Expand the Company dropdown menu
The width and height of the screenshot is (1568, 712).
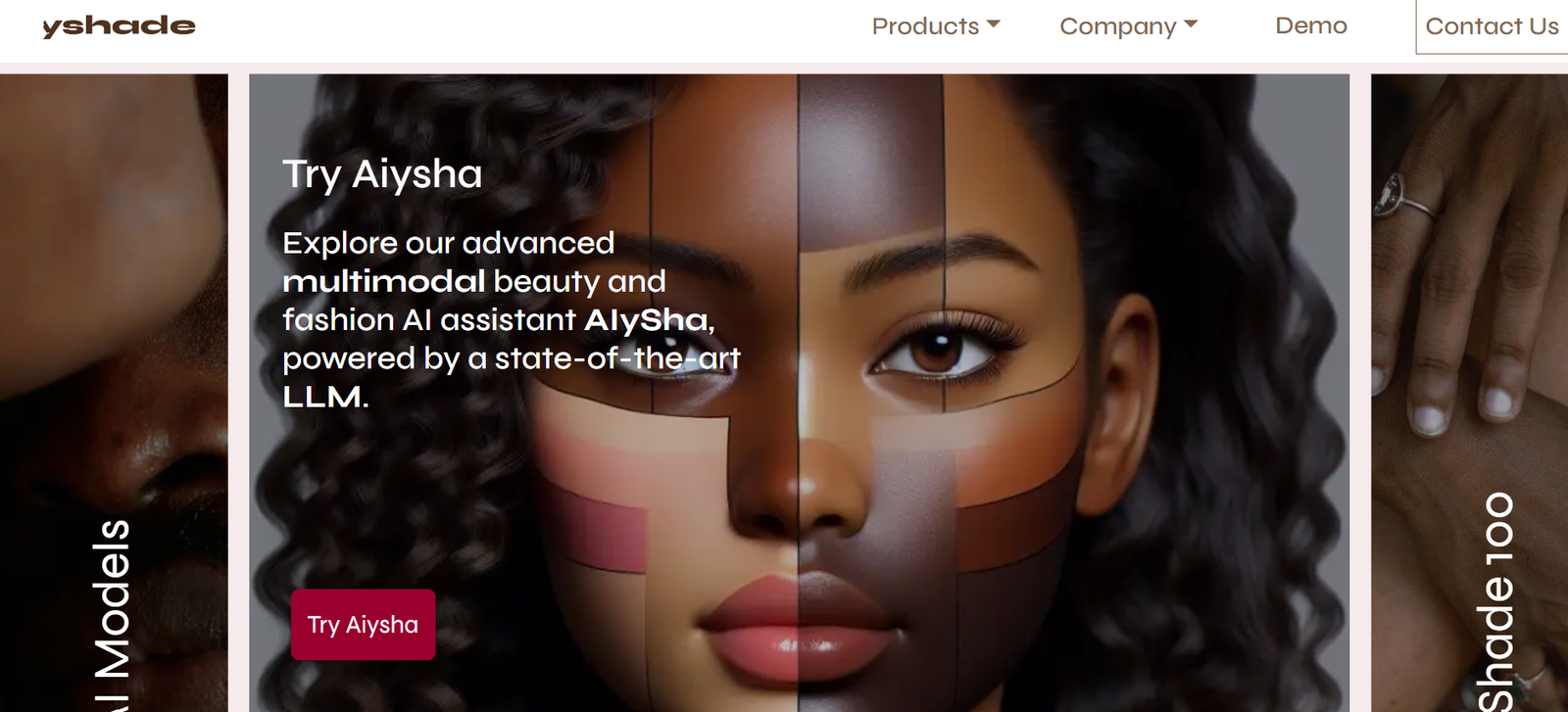[1129, 26]
